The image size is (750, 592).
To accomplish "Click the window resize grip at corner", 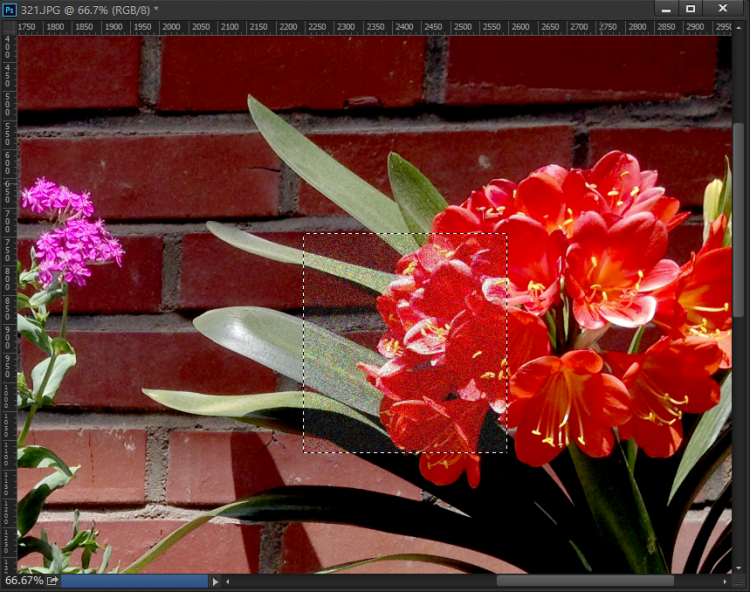I will click(x=741, y=582).
